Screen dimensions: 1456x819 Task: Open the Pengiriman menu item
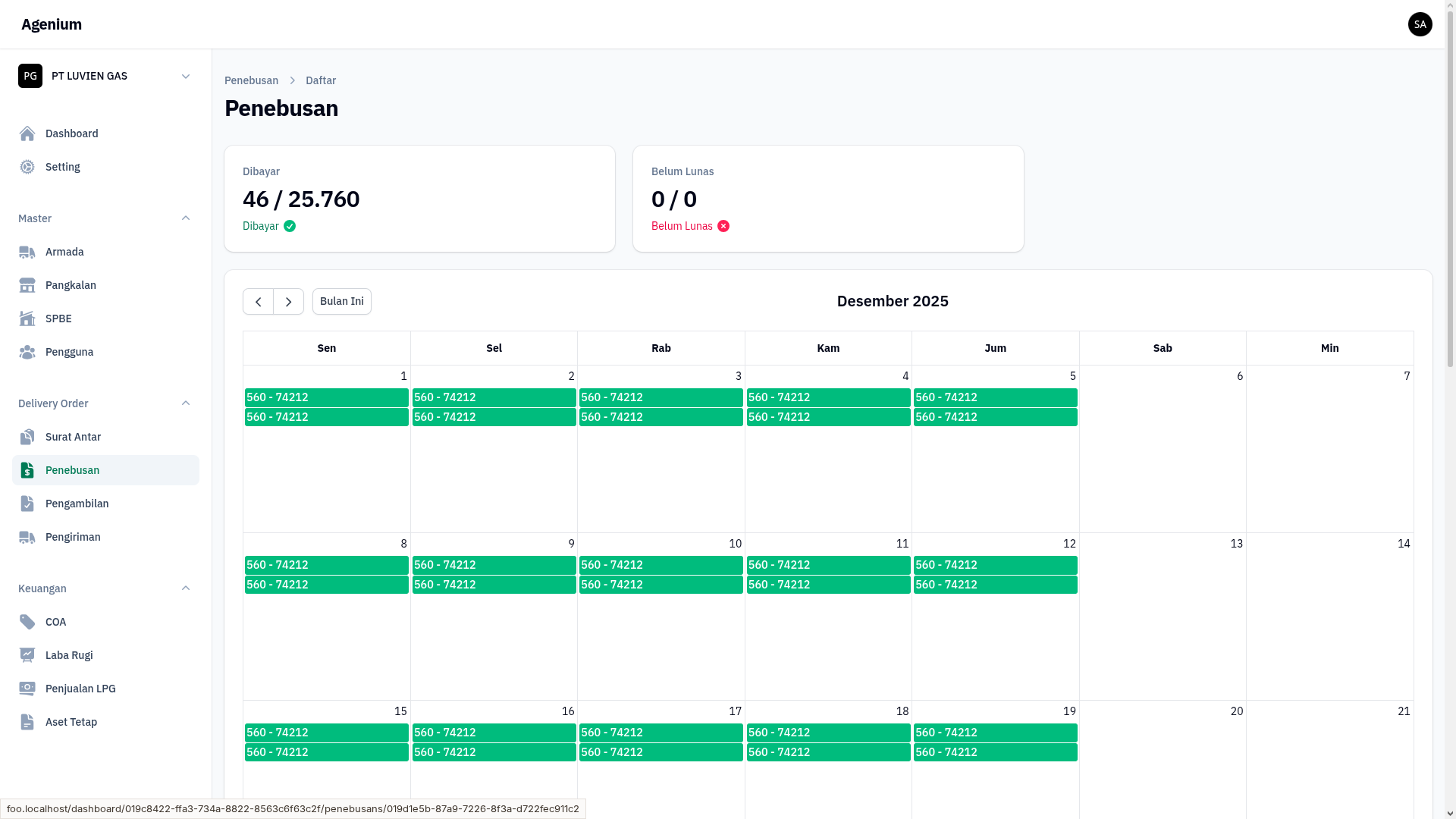(x=105, y=537)
